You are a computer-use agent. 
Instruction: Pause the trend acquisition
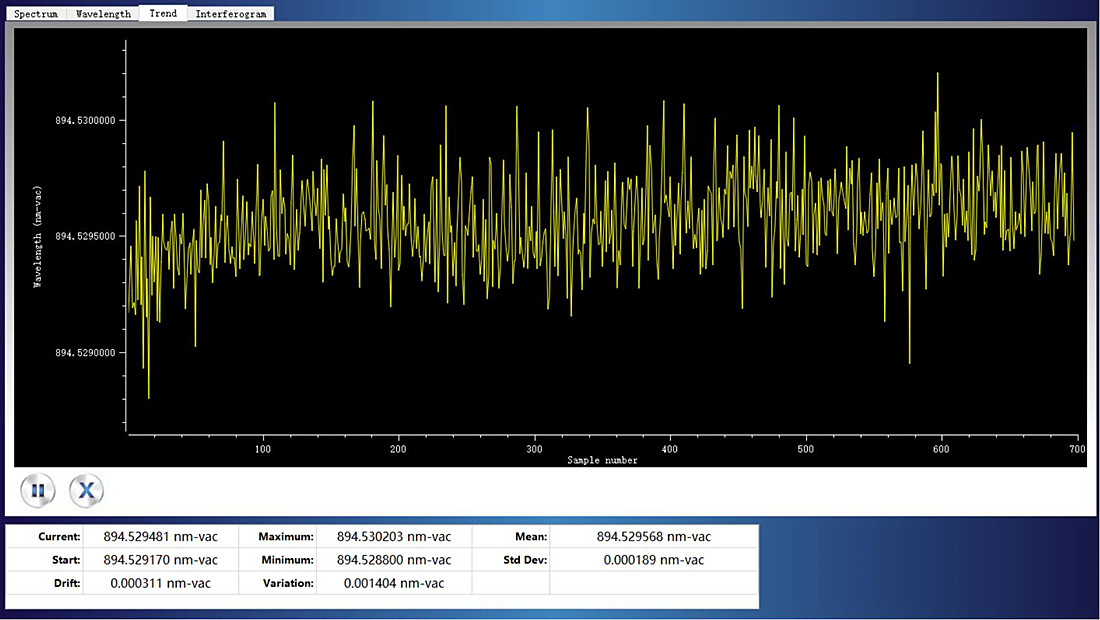[x=38, y=490]
